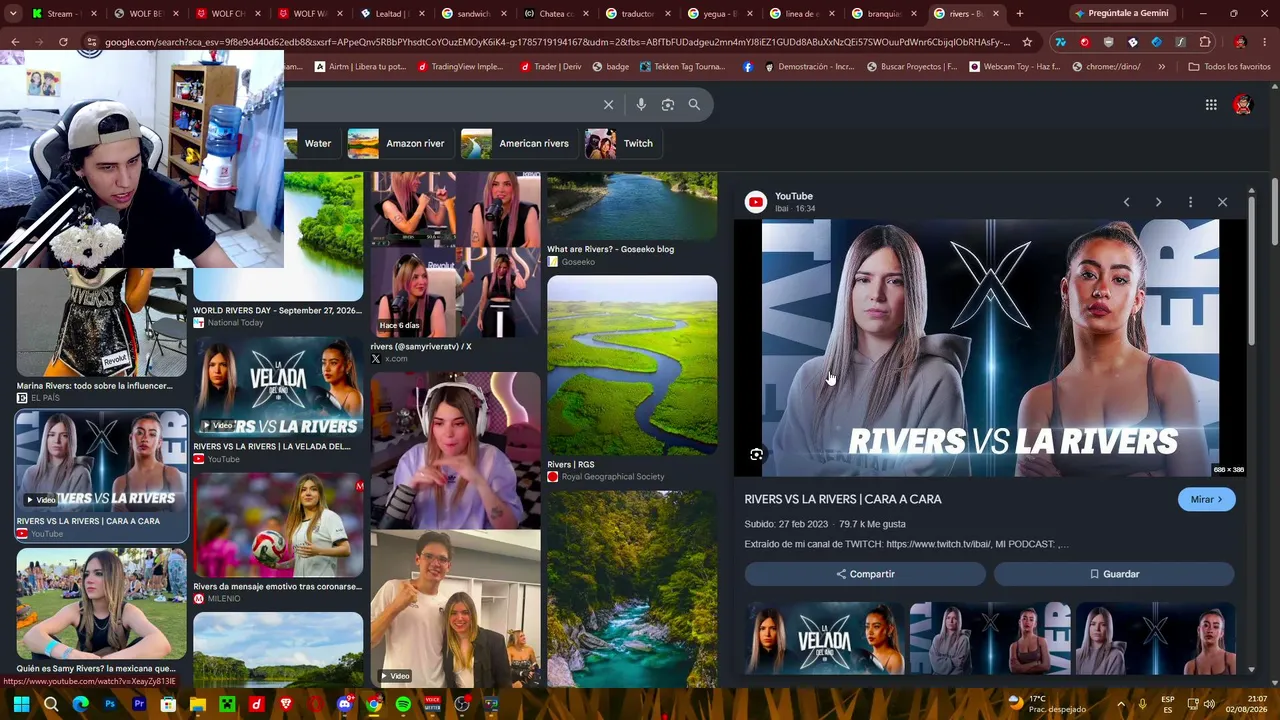The height and width of the screenshot is (720, 1280).
Task: Open Brave browser from the taskbar
Action: [x=286, y=704]
